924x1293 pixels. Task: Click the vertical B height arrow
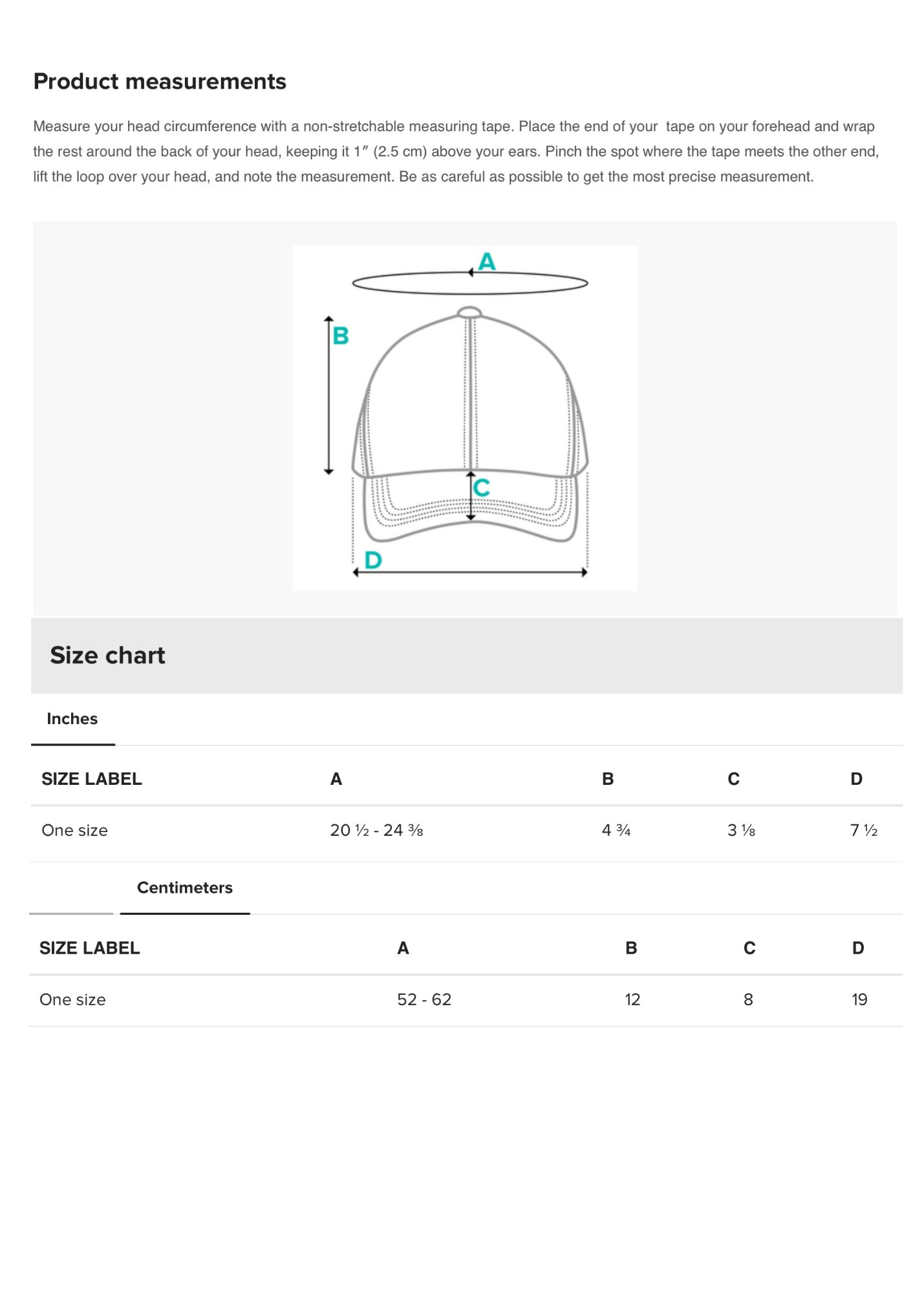click(328, 396)
